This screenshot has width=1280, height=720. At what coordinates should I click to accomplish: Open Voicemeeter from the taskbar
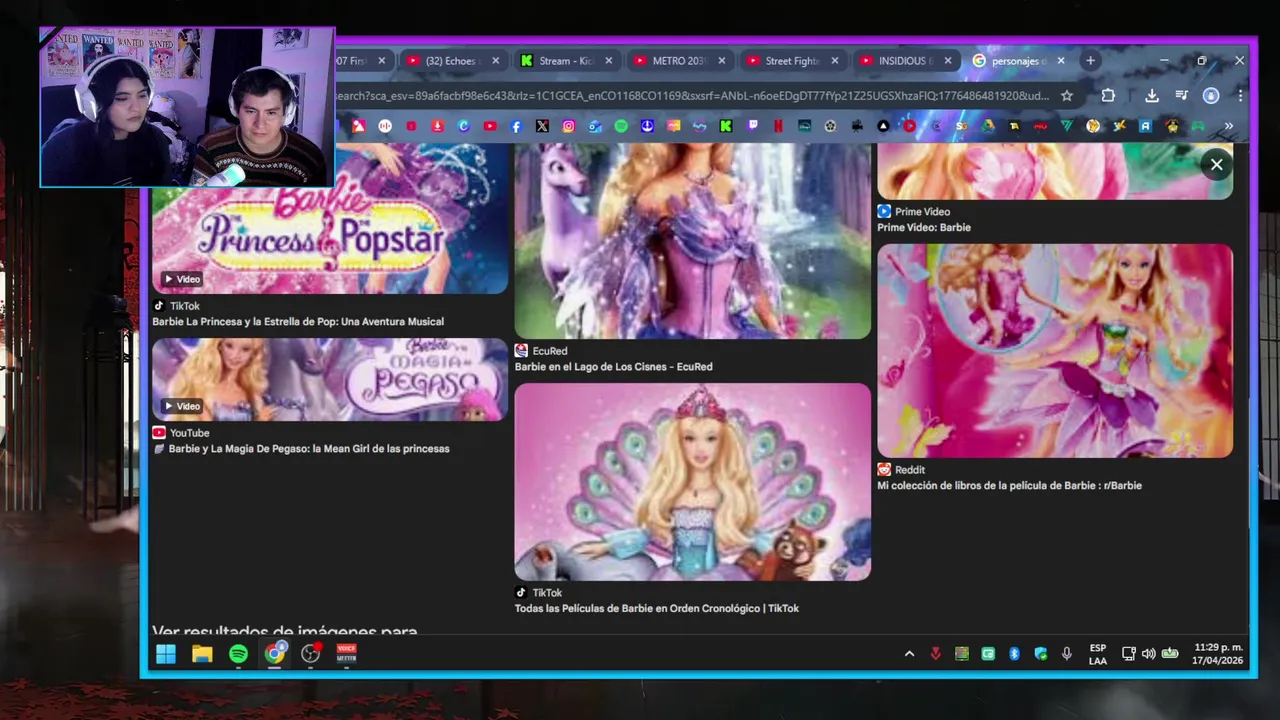coord(346,654)
